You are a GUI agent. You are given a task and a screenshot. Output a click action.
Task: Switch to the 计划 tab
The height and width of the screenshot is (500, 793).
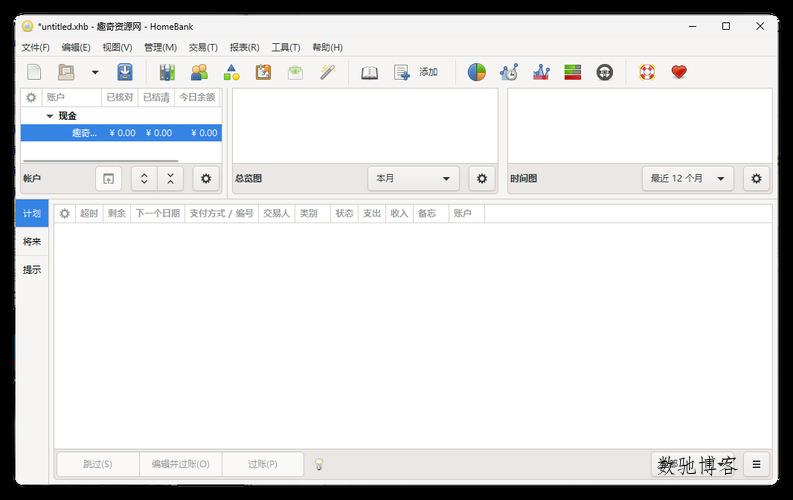pos(32,213)
